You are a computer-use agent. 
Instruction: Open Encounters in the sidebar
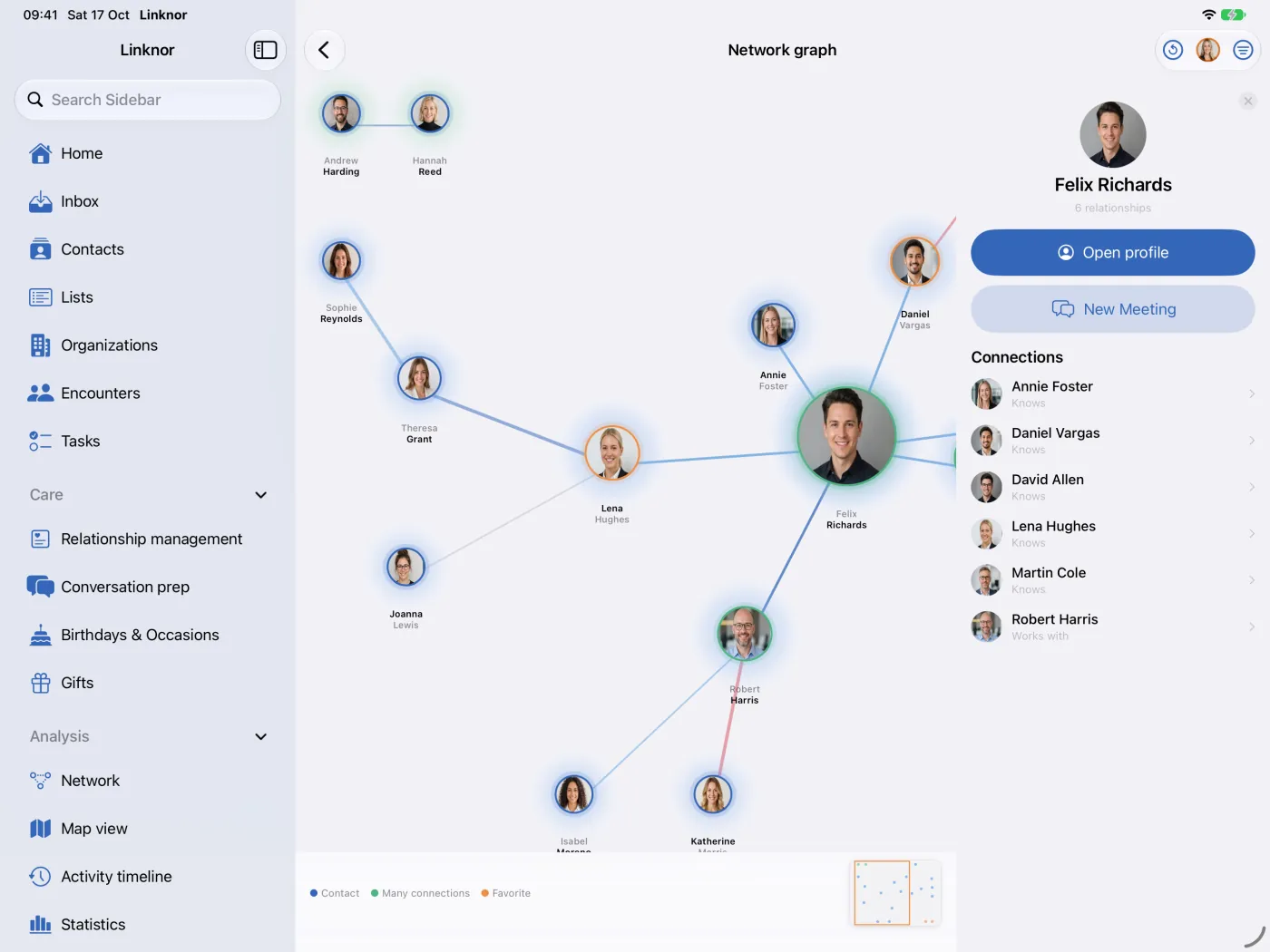(148, 393)
